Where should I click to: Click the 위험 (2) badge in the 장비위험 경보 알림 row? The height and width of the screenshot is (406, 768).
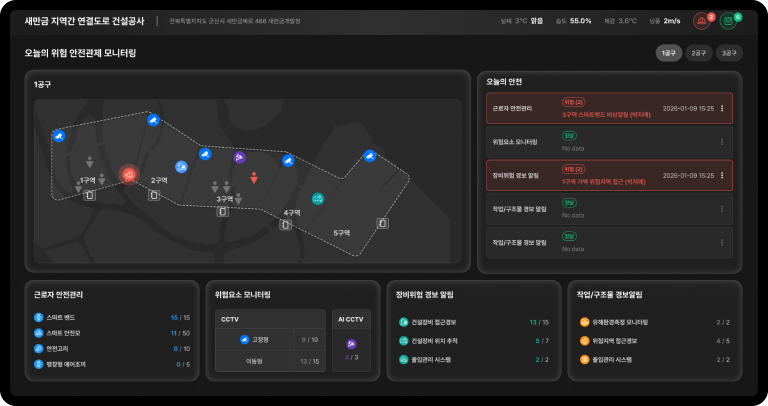[573, 169]
